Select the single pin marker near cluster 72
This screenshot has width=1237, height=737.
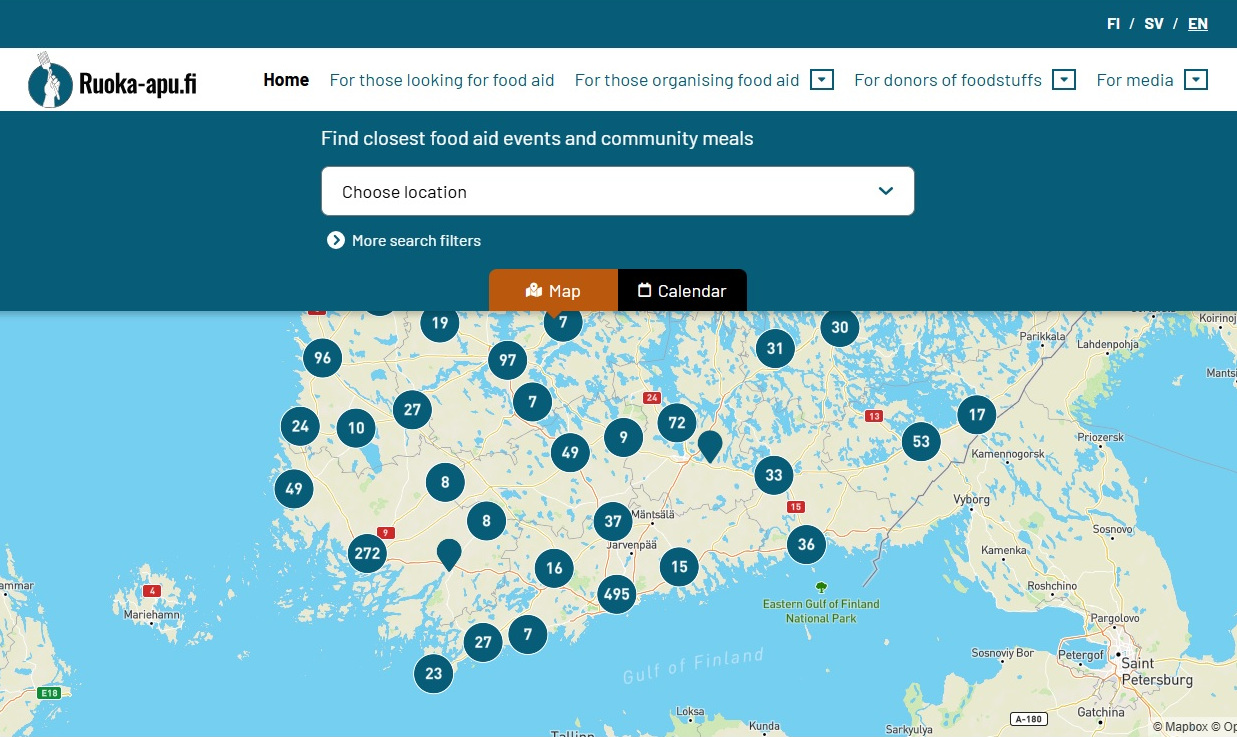[710, 444]
